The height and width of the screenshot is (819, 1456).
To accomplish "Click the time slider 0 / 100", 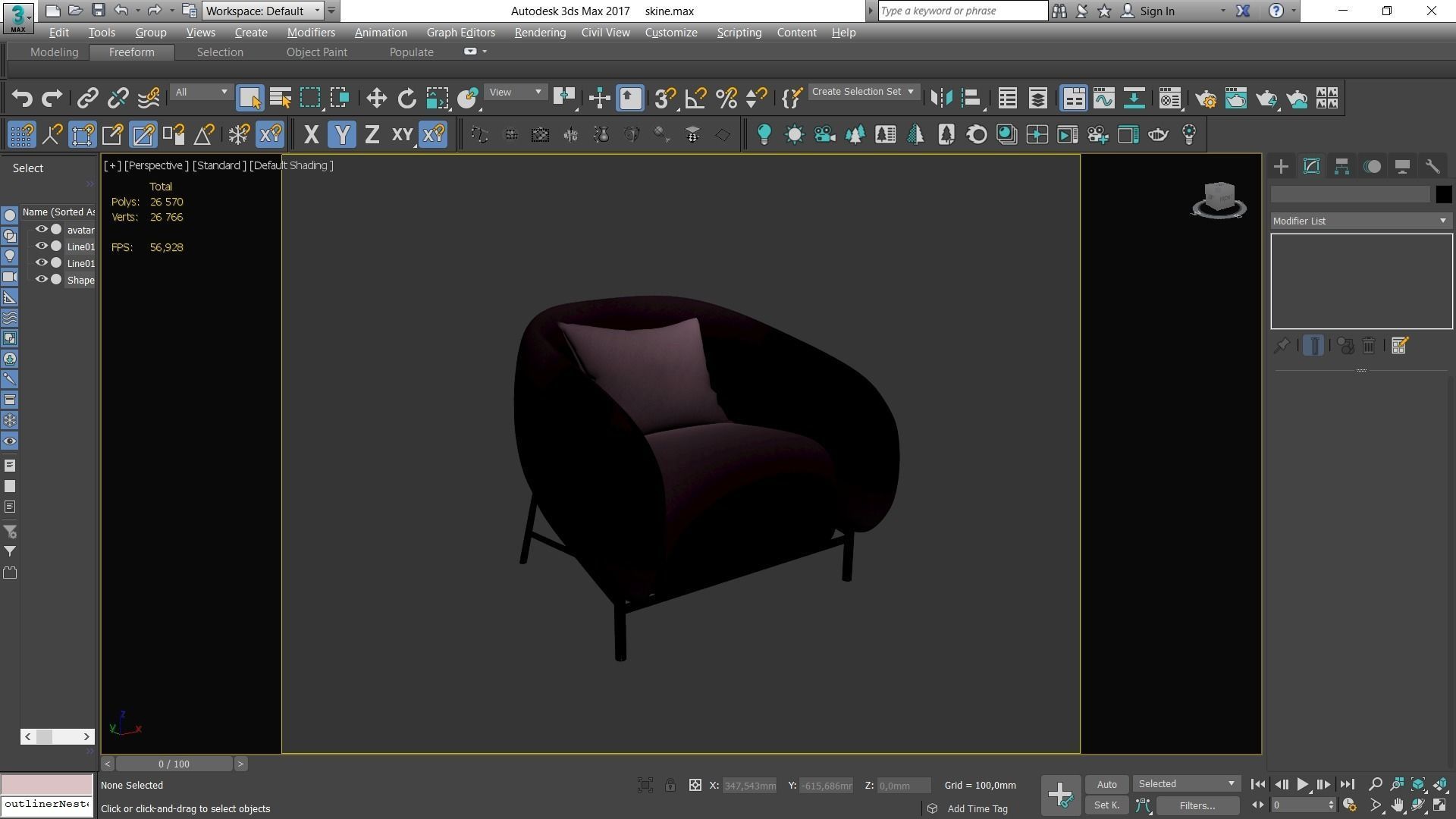I will click(174, 764).
